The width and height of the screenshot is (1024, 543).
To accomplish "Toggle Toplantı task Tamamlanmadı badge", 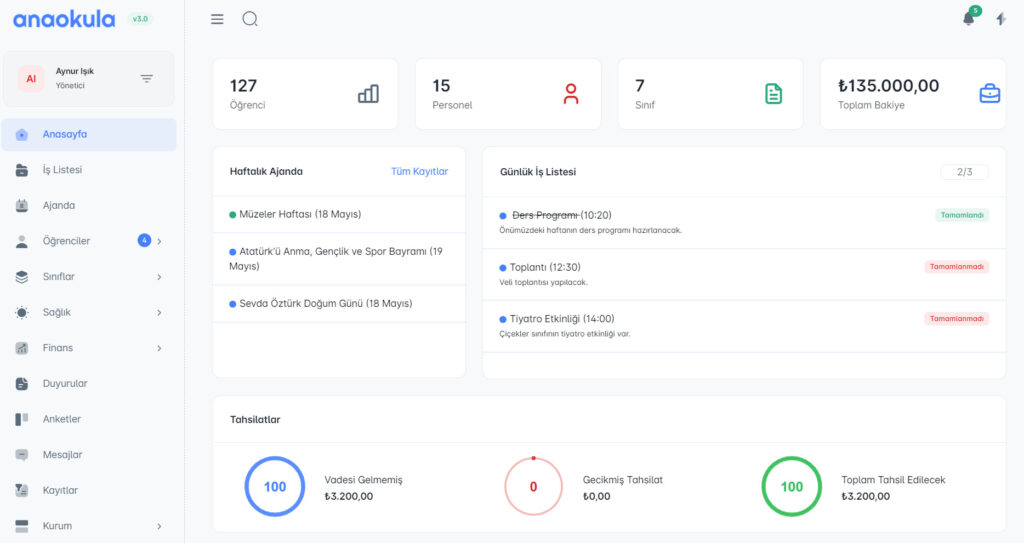I will tap(956, 267).
